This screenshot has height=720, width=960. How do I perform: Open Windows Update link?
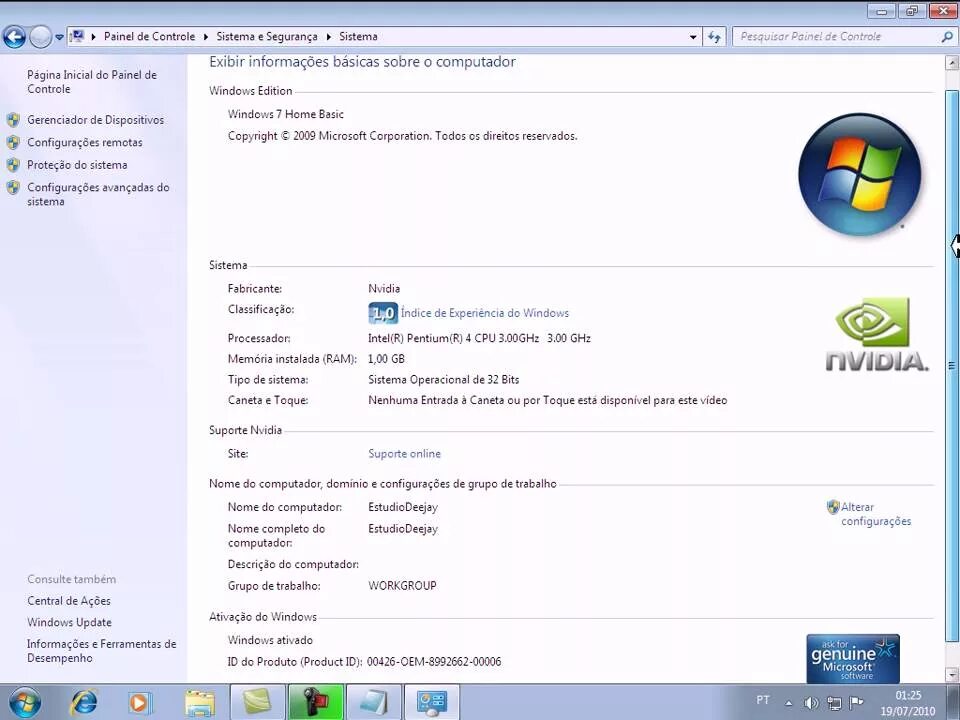tap(69, 623)
